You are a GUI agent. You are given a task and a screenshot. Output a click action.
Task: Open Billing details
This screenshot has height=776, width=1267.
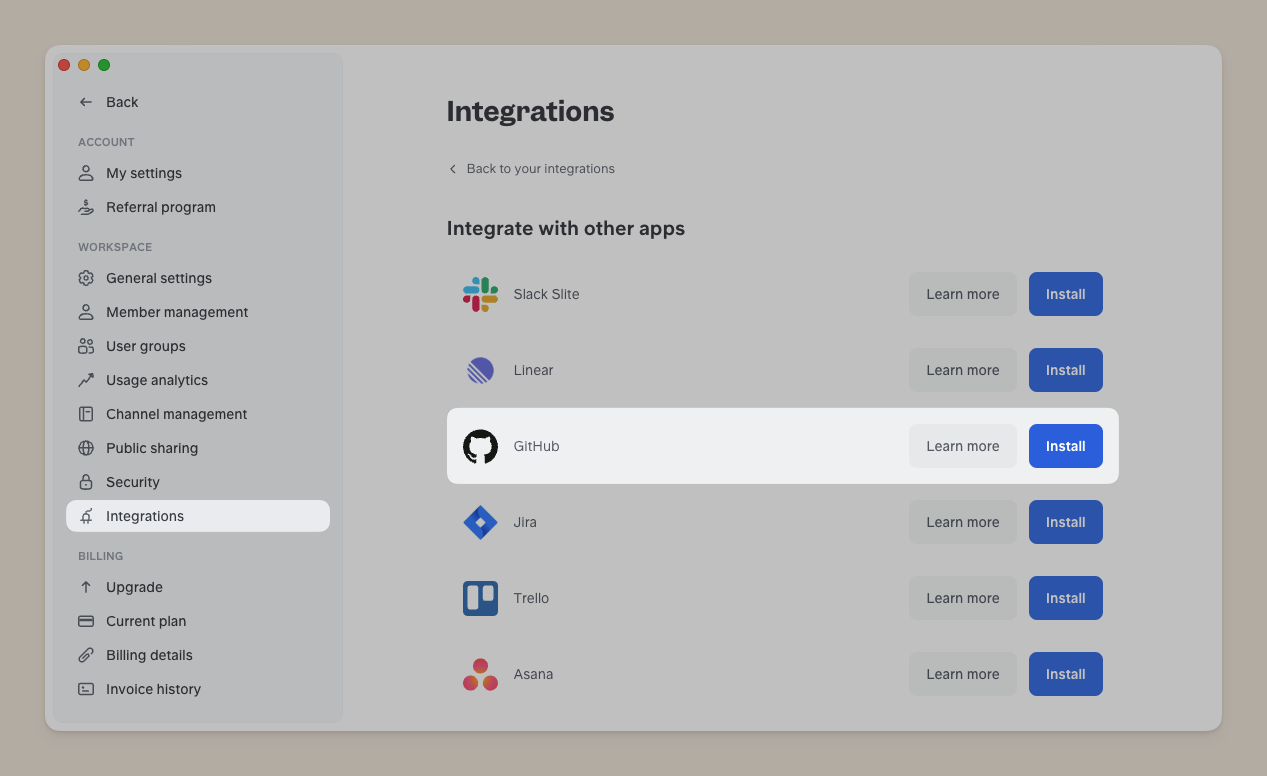click(x=198, y=655)
